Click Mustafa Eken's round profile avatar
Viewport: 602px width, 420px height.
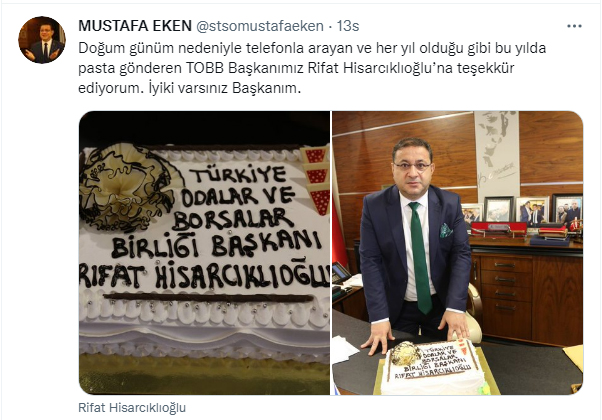[42, 40]
